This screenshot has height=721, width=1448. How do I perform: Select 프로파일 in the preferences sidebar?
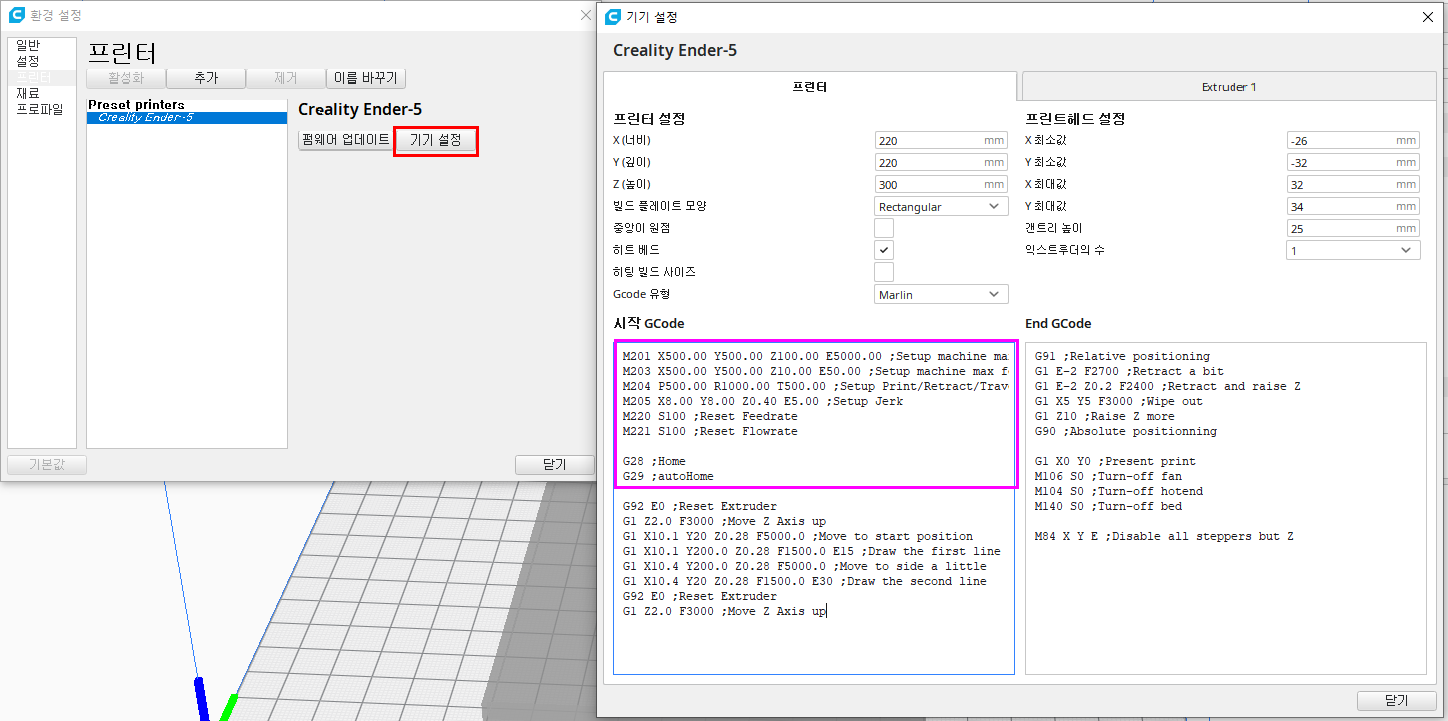tap(40, 109)
